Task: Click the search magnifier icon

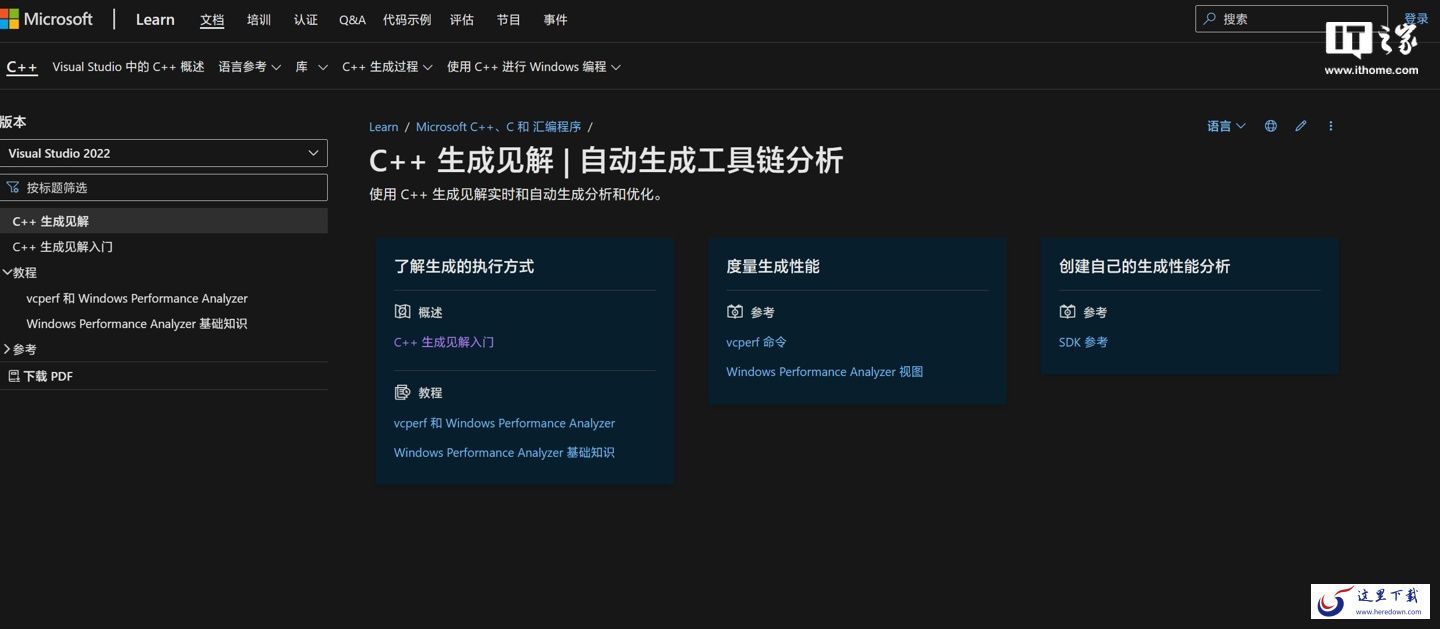Action: pos(1210,19)
